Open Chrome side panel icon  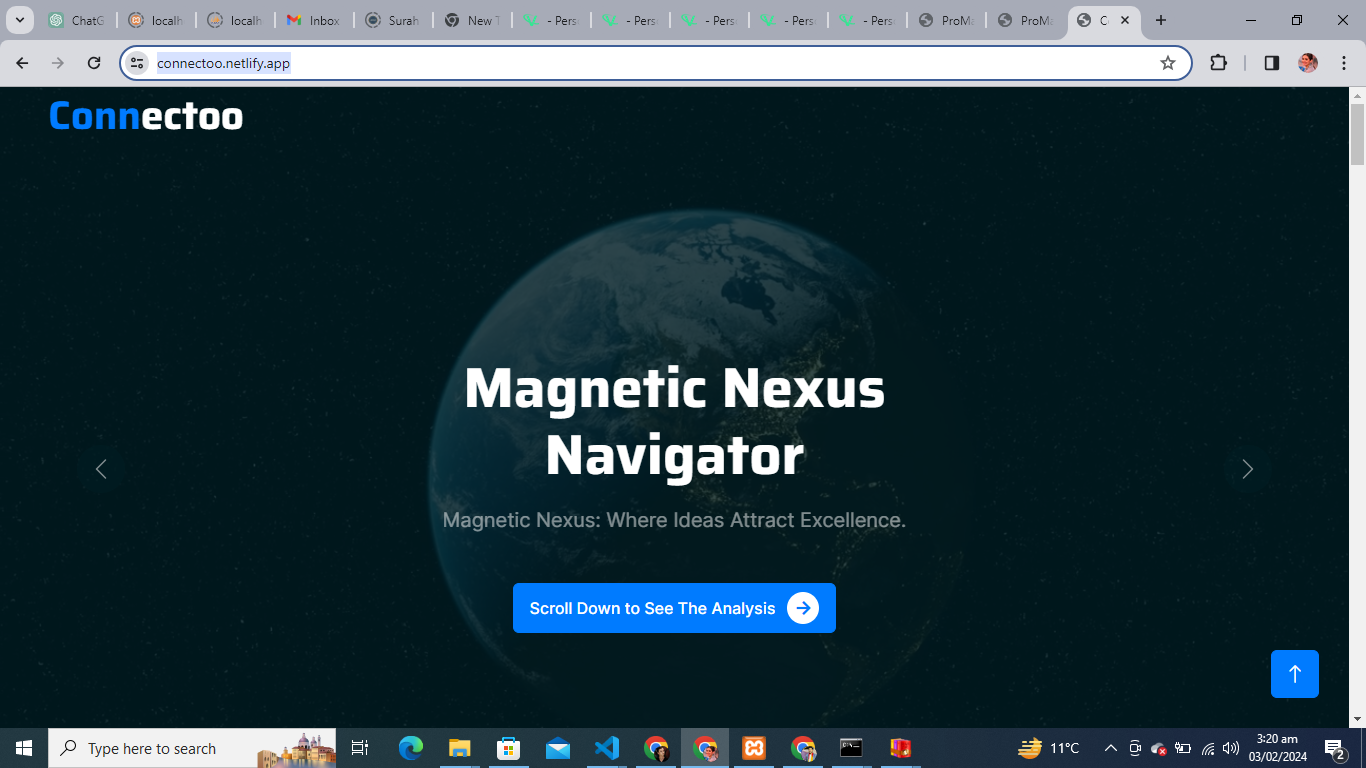click(x=1271, y=63)
